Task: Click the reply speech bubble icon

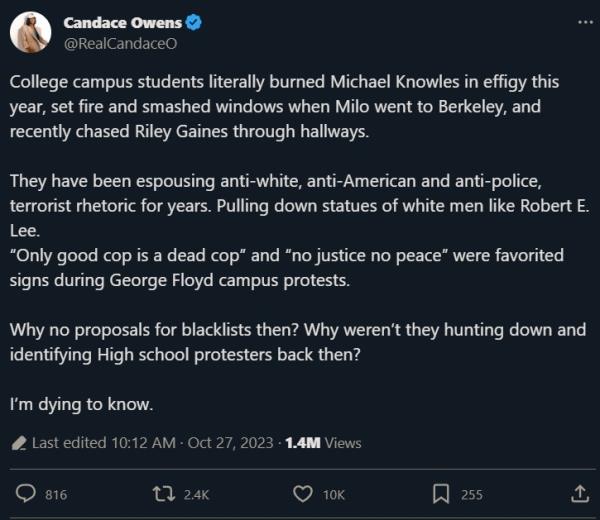Action: (x=25, y=494)
